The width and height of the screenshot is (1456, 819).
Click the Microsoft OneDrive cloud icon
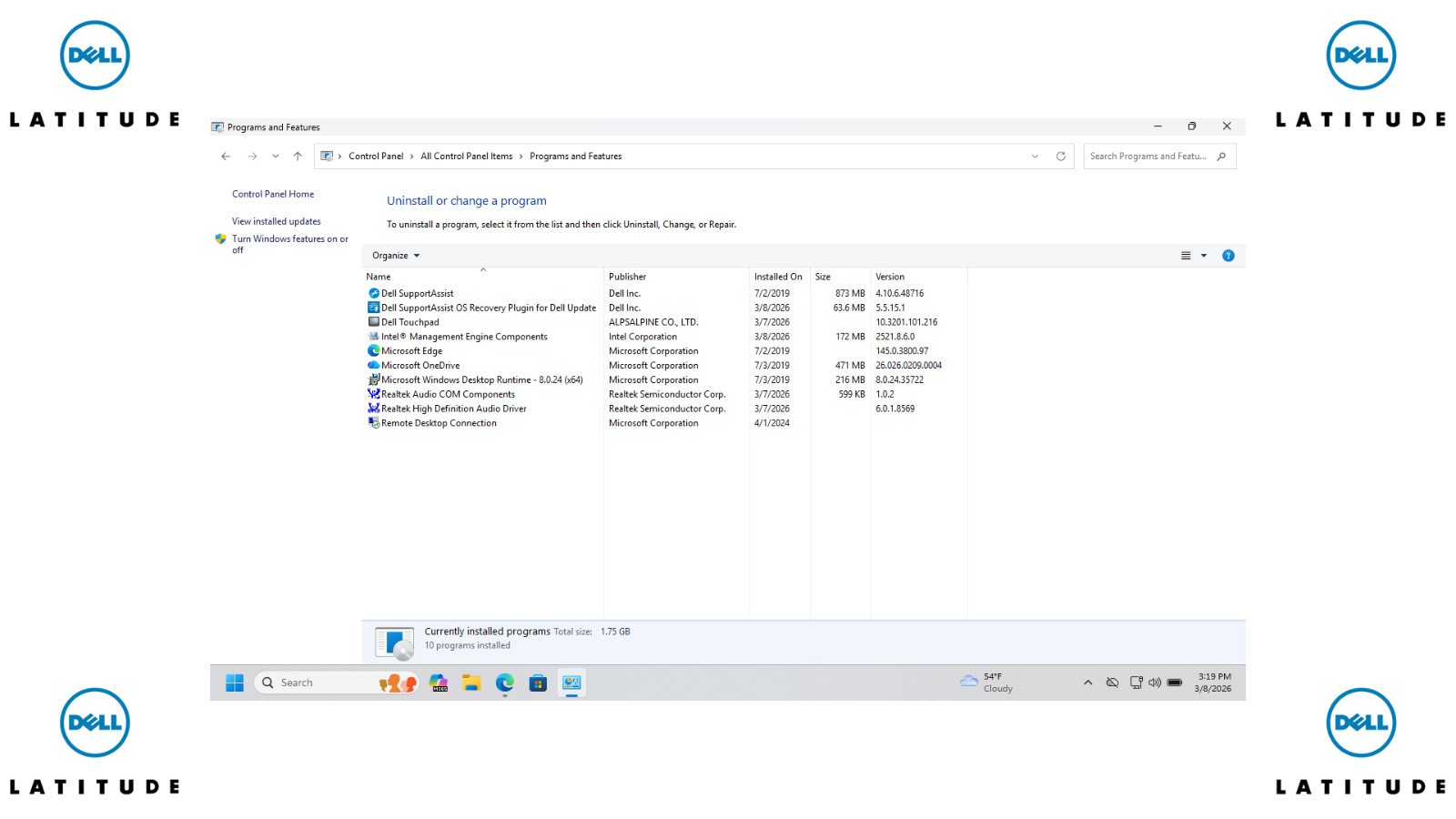coord(373,365)
